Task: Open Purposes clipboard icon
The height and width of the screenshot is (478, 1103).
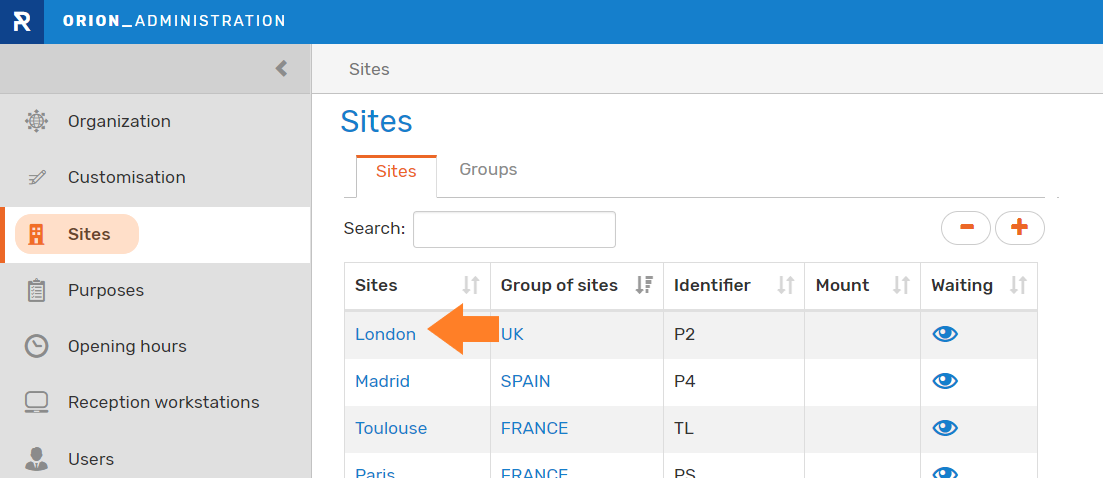Action: coord(36,290)
